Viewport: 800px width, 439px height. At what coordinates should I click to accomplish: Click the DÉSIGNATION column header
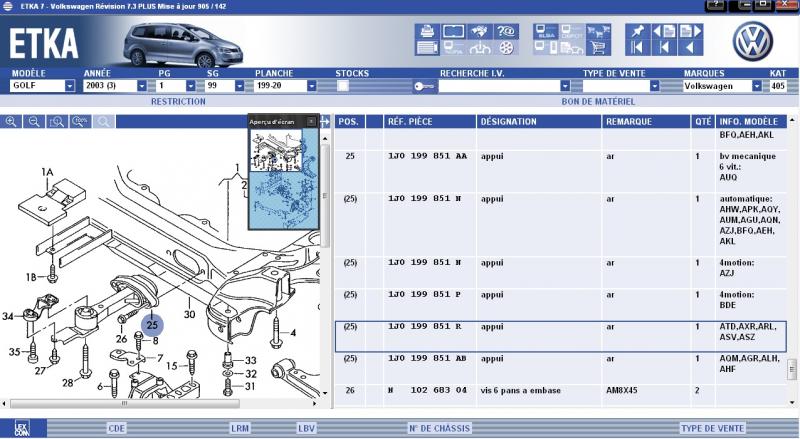[x=539, y=121]
